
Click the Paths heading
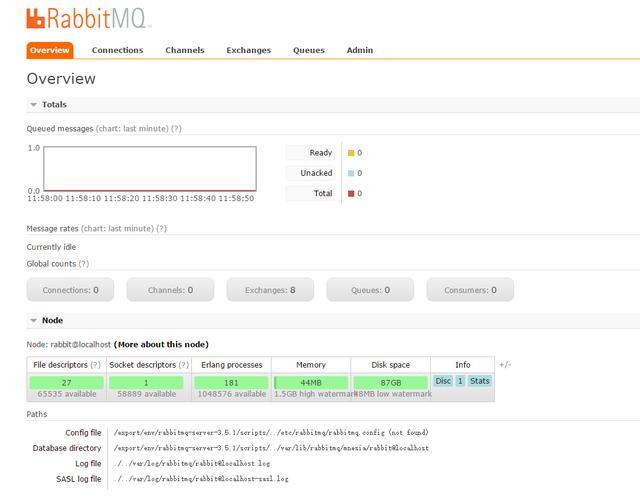point(37,414)
